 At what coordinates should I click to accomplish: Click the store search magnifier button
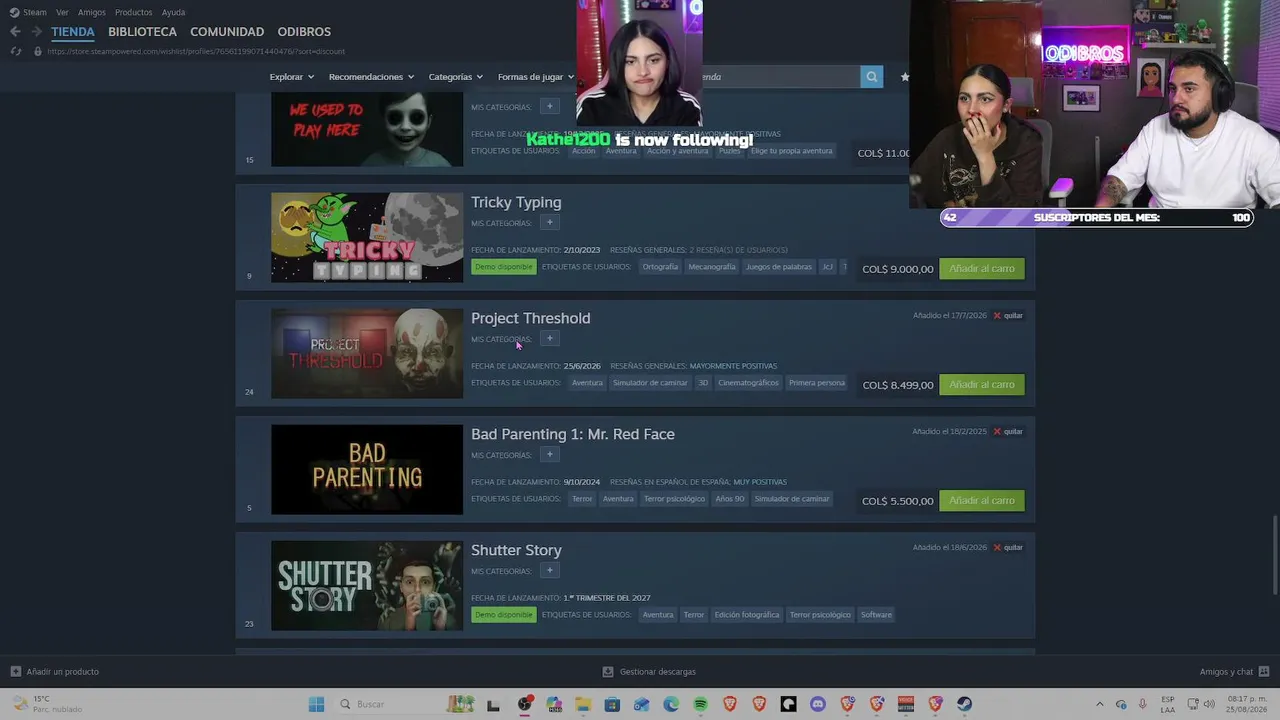(x=872, y=77)
